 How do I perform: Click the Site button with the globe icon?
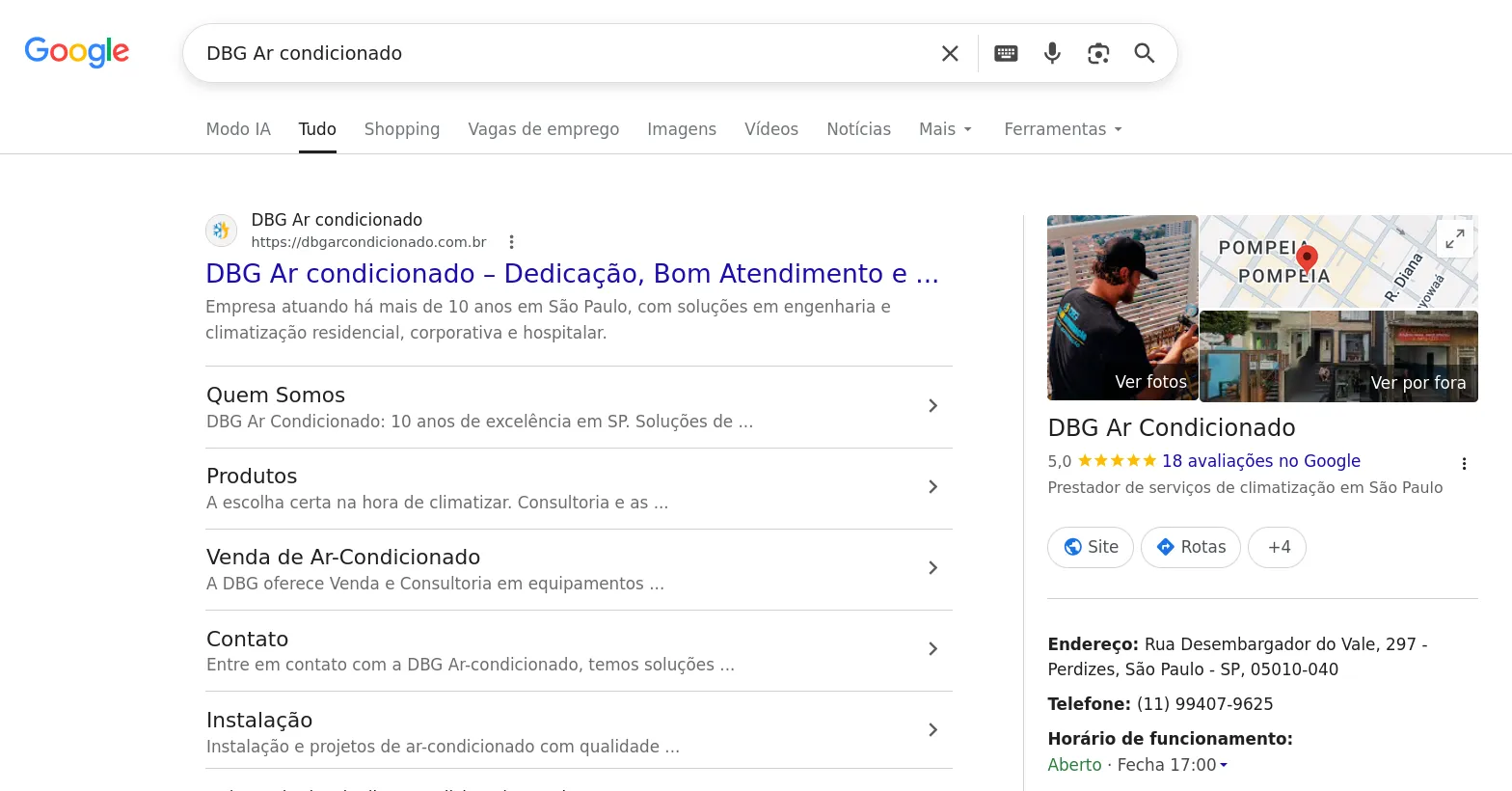coord(1091,547)
